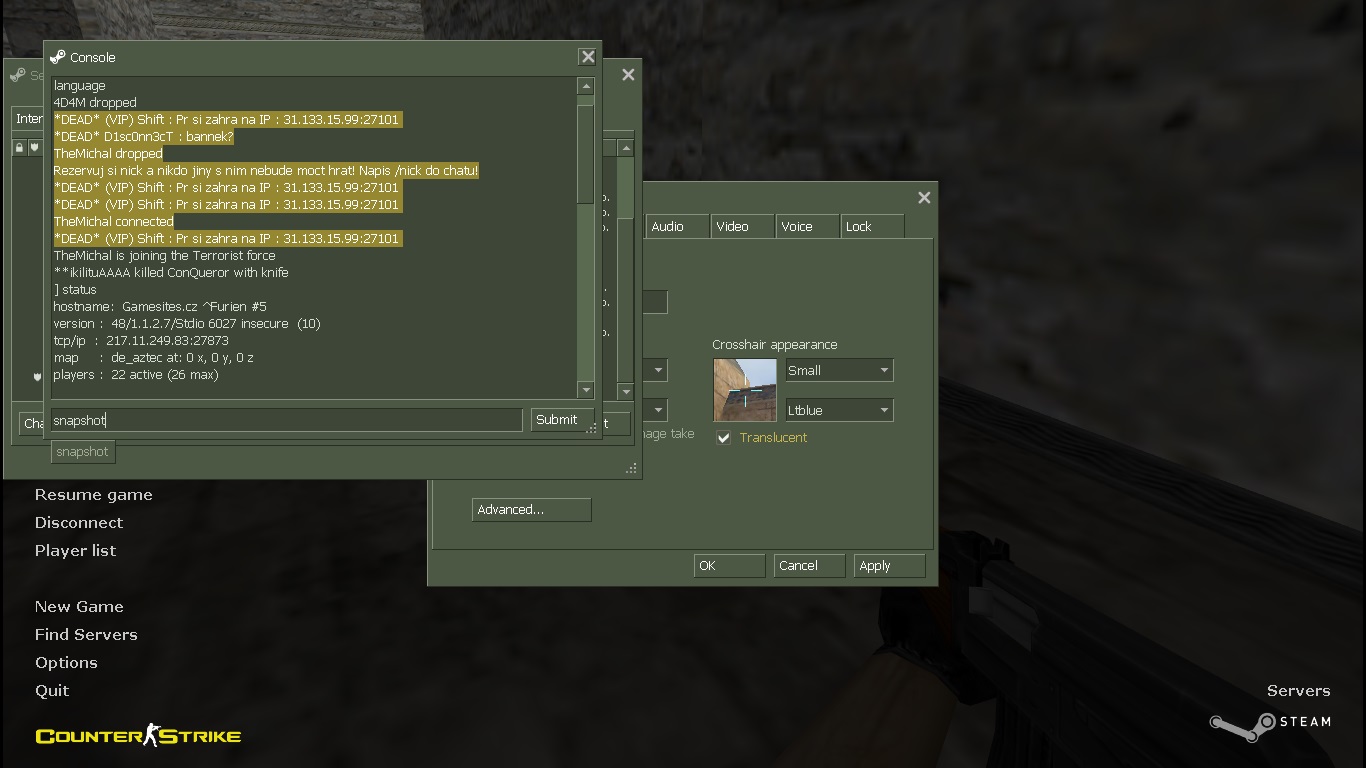
Task: Click the Steam icon in Console title bar
Action: 58,57
